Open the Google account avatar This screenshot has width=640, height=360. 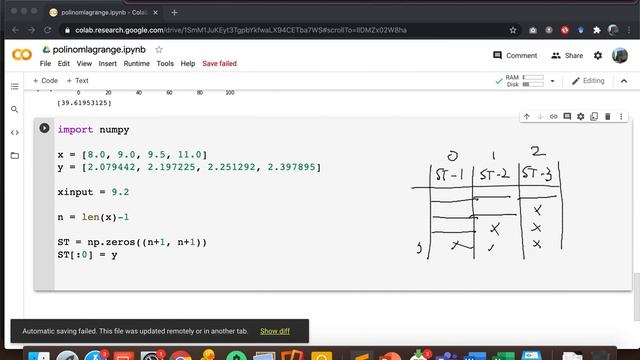[620, 56]
